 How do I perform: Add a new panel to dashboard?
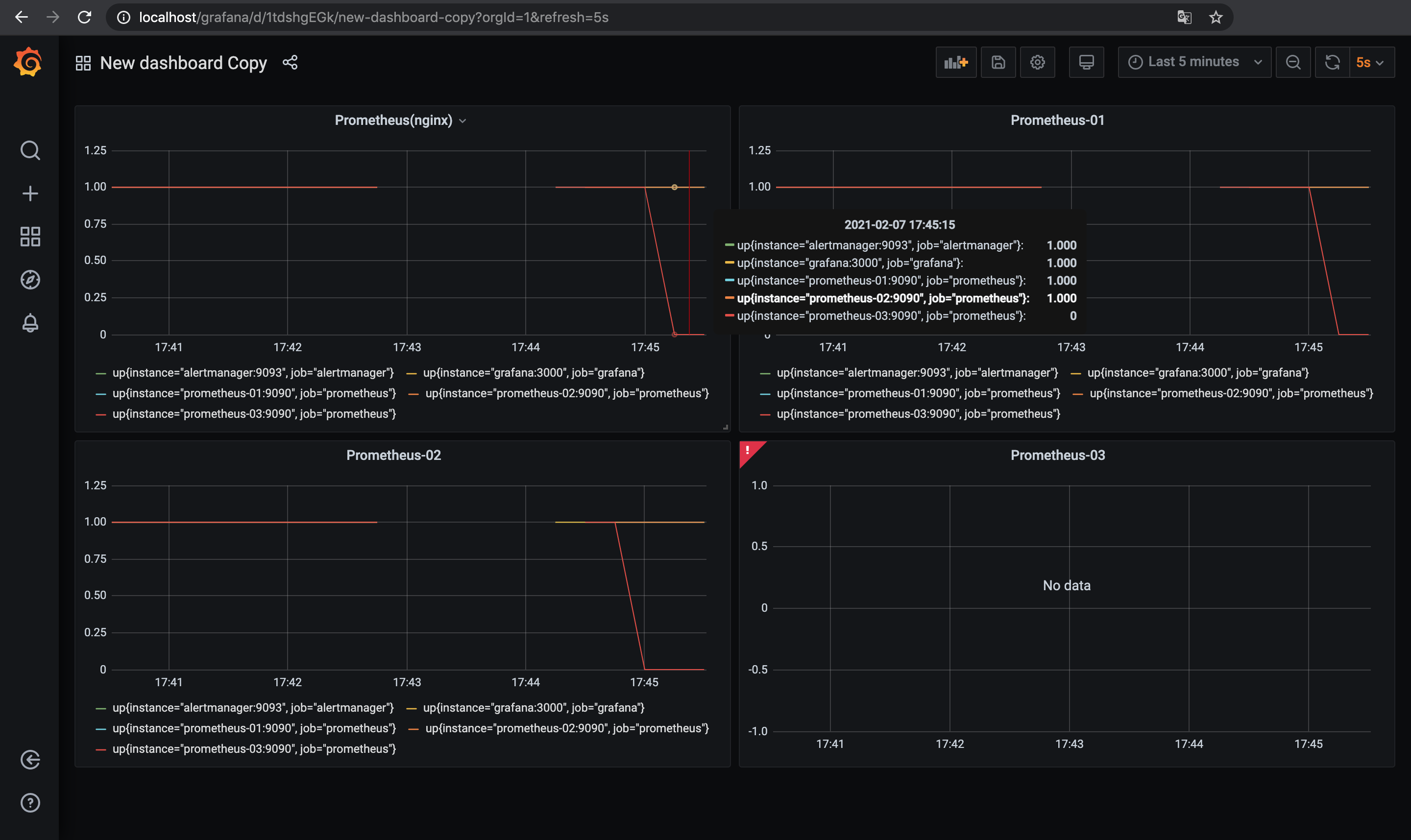956,62
